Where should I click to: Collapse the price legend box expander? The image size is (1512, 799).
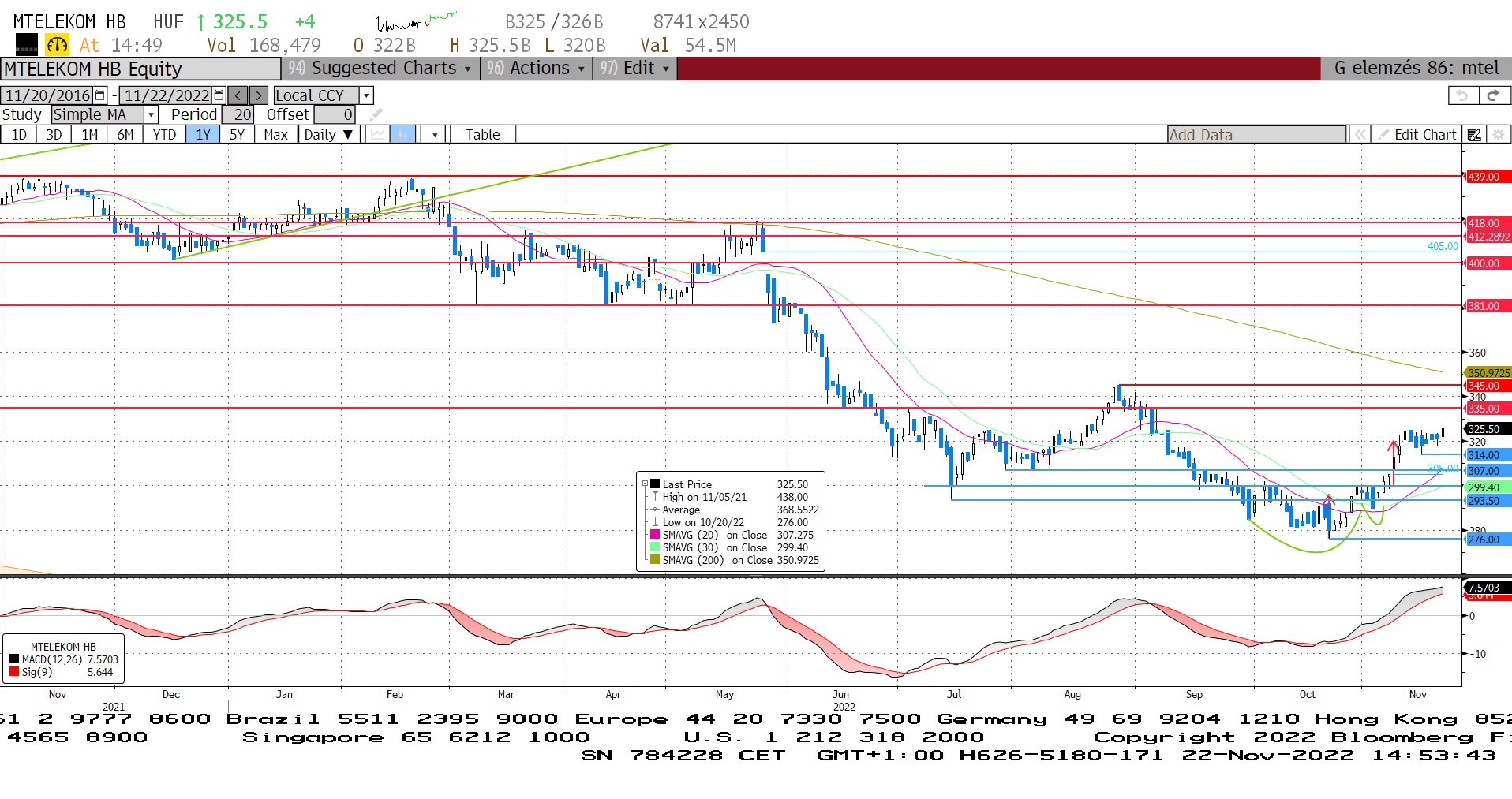645,484
